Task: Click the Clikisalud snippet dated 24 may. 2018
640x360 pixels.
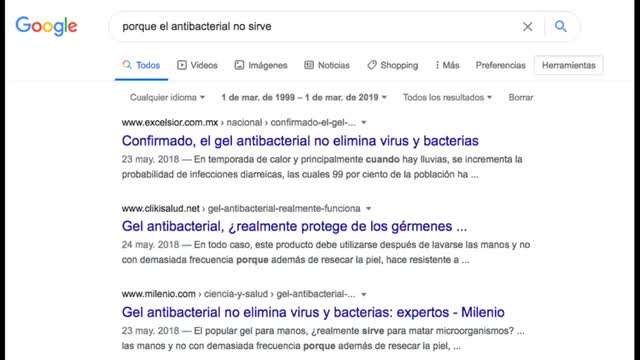Action: point(326,252)
